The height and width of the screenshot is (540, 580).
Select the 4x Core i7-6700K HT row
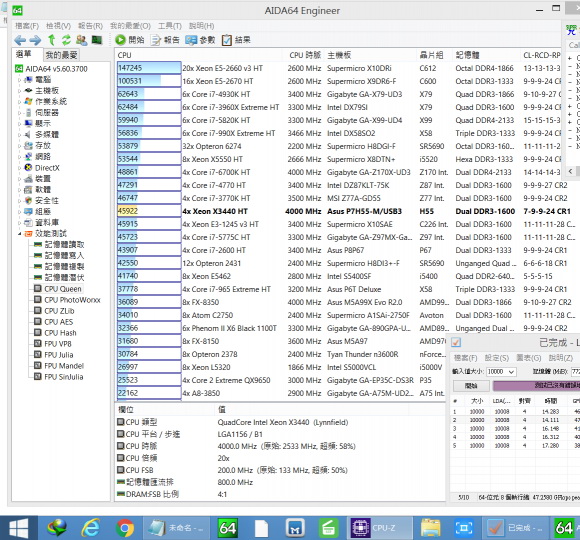click(339, 172)
